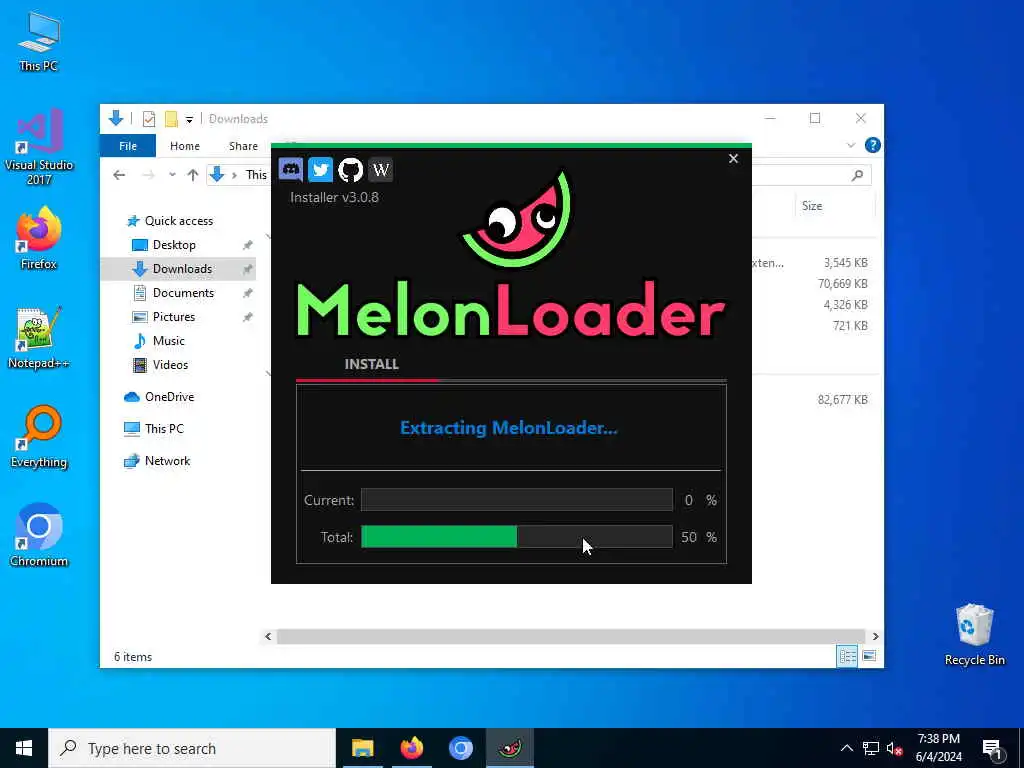Image resolution: width=1024 pixels, height=768 pixels.
Task: Switch Explorer to Details view icon
Action: click(848, 656)
